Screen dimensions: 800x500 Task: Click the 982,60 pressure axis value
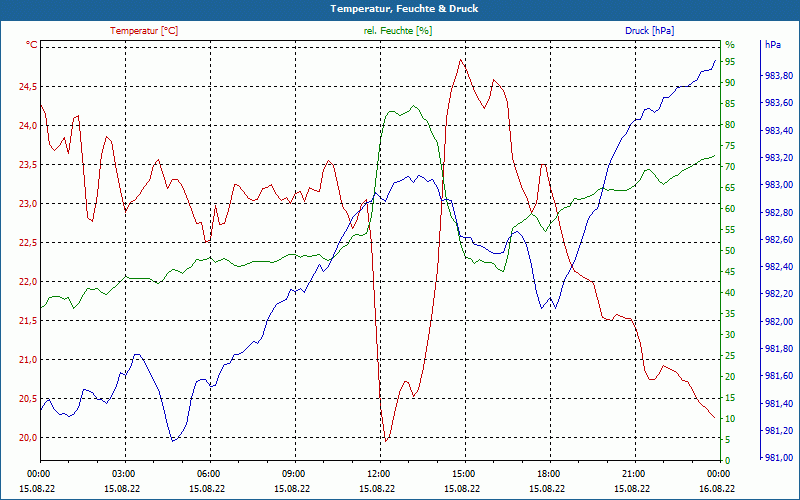pos(779,240)
